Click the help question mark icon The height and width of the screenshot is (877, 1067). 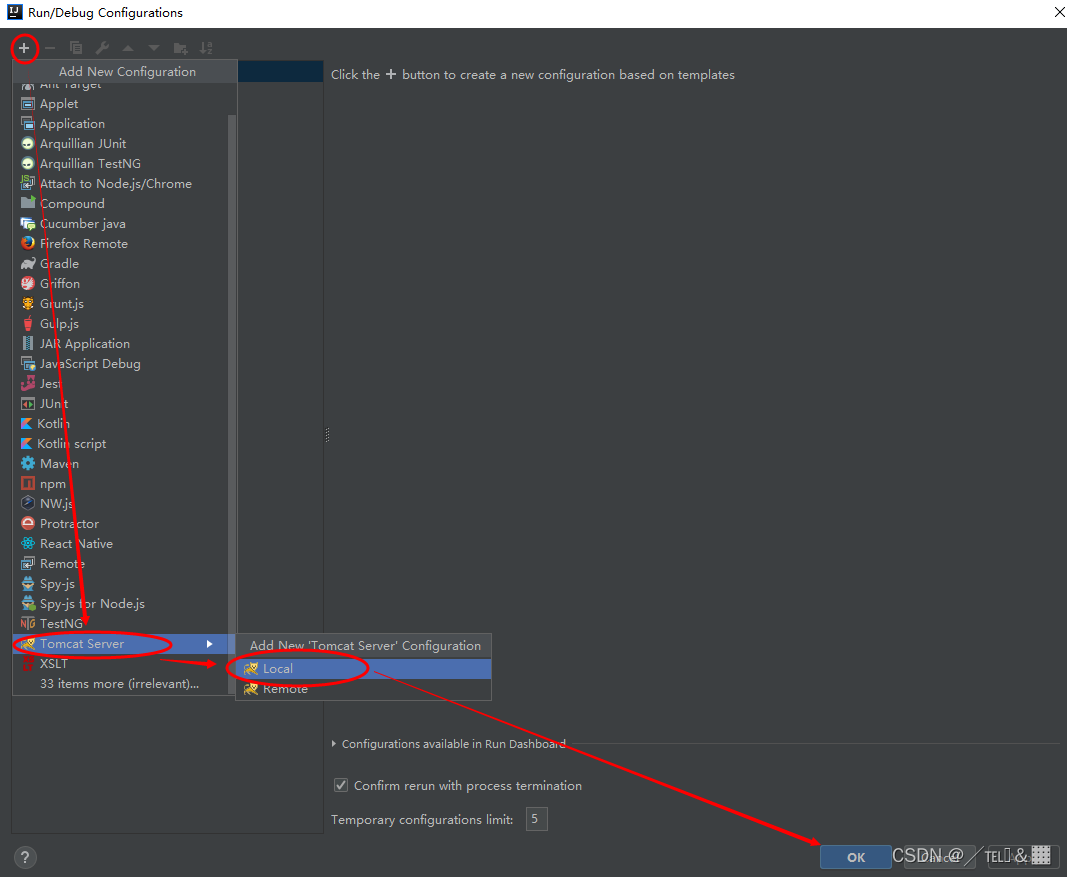pos(24,857)
